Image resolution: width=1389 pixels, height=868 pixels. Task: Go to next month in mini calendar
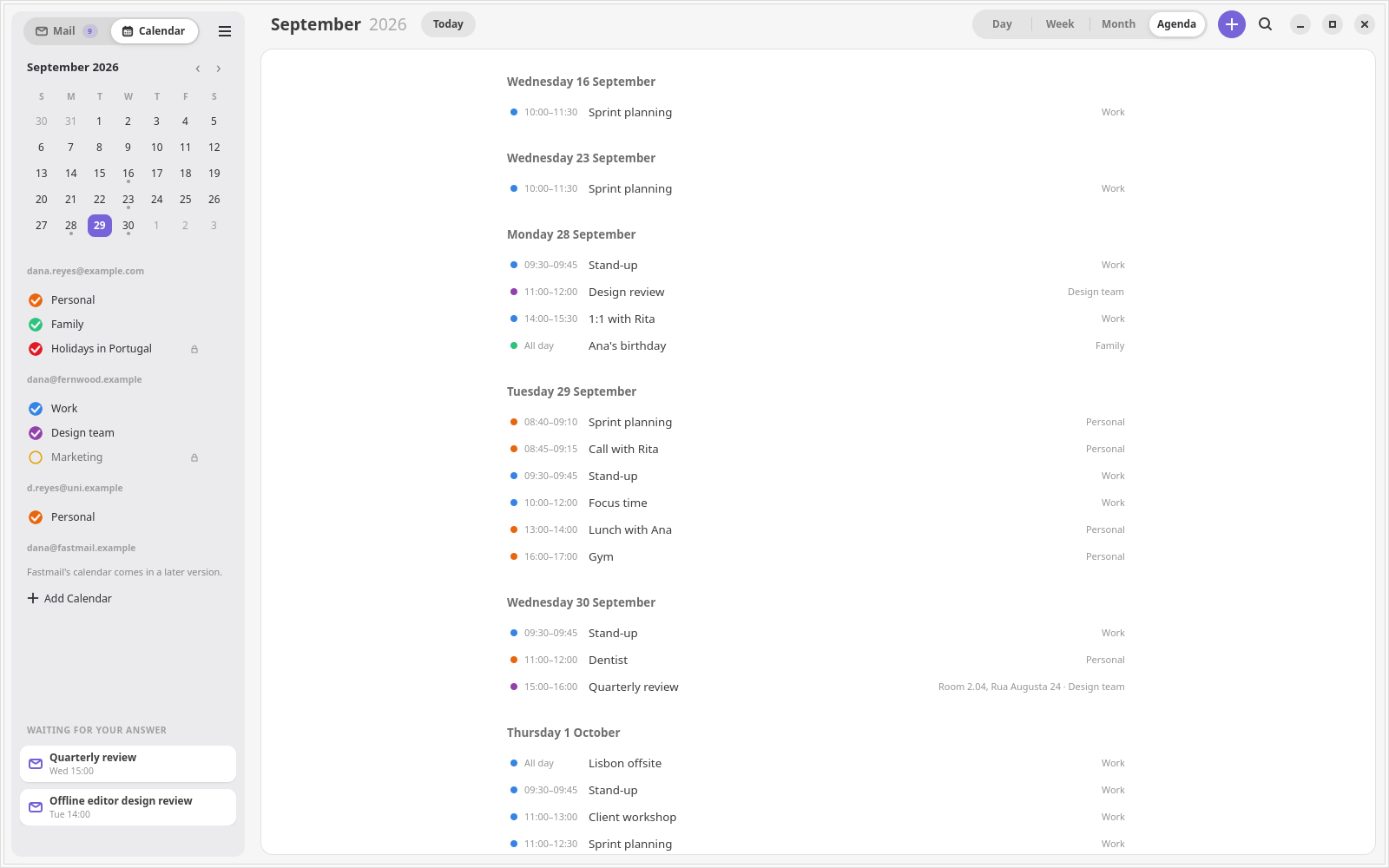point(219,69)
